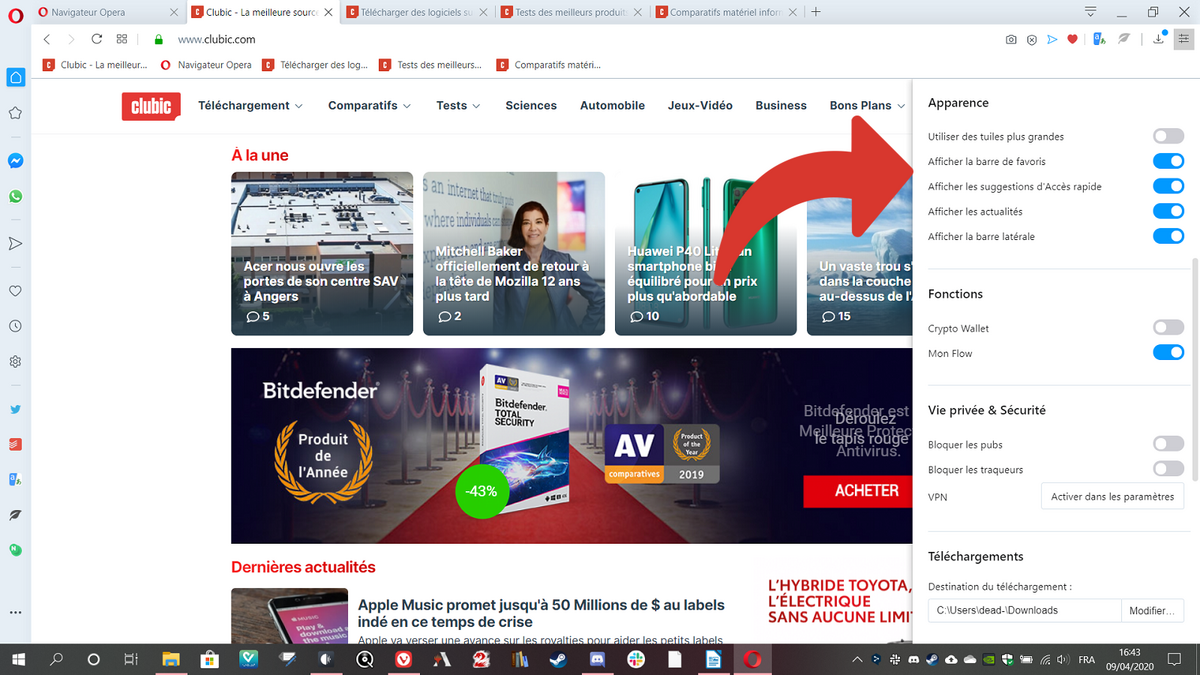
Task: Toggle 'Afficher les suggestions d'Accès rapide'
Action: click(x=1168, y=186)
